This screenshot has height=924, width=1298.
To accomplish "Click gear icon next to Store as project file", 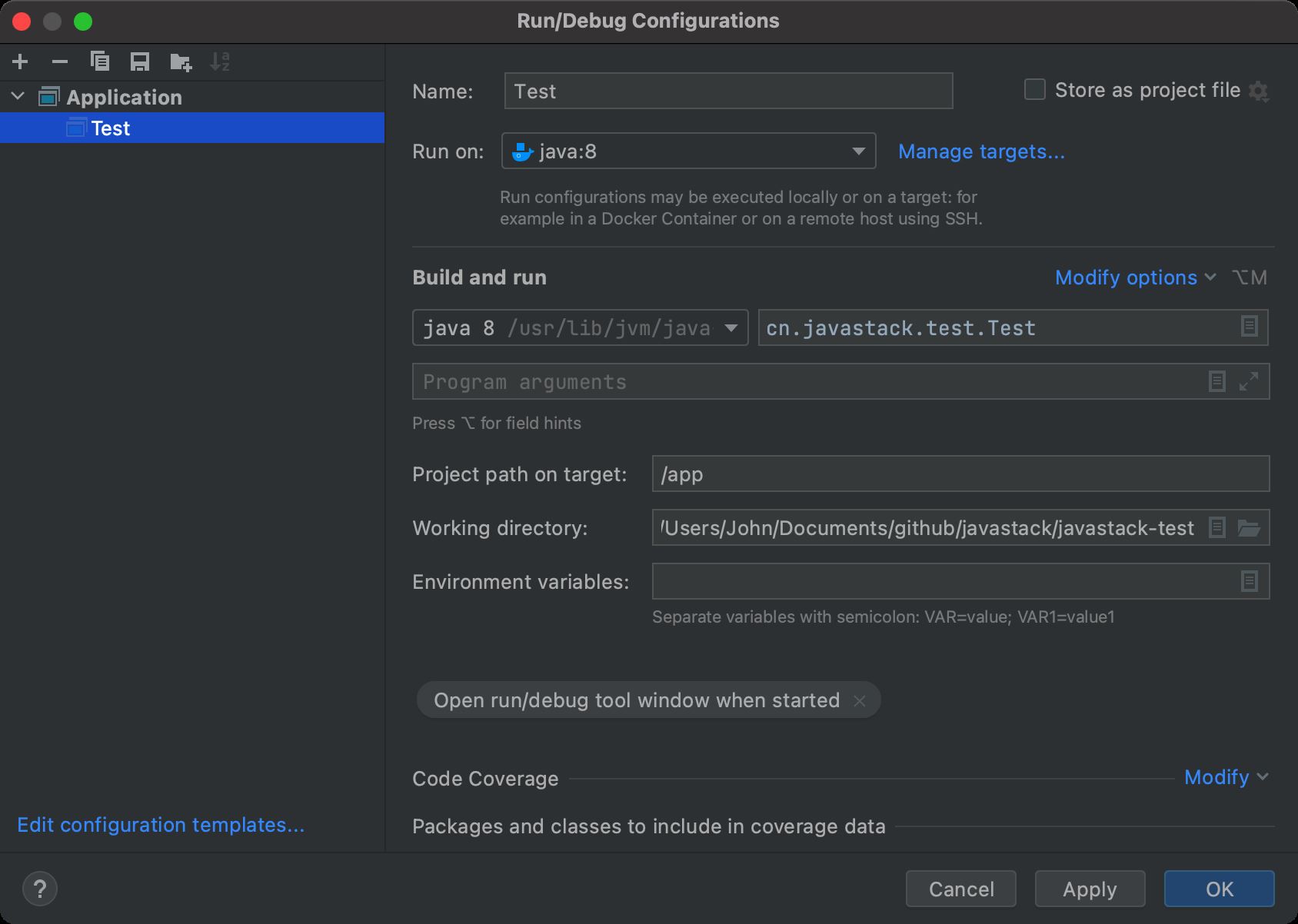I will [x=1259, y=91].
